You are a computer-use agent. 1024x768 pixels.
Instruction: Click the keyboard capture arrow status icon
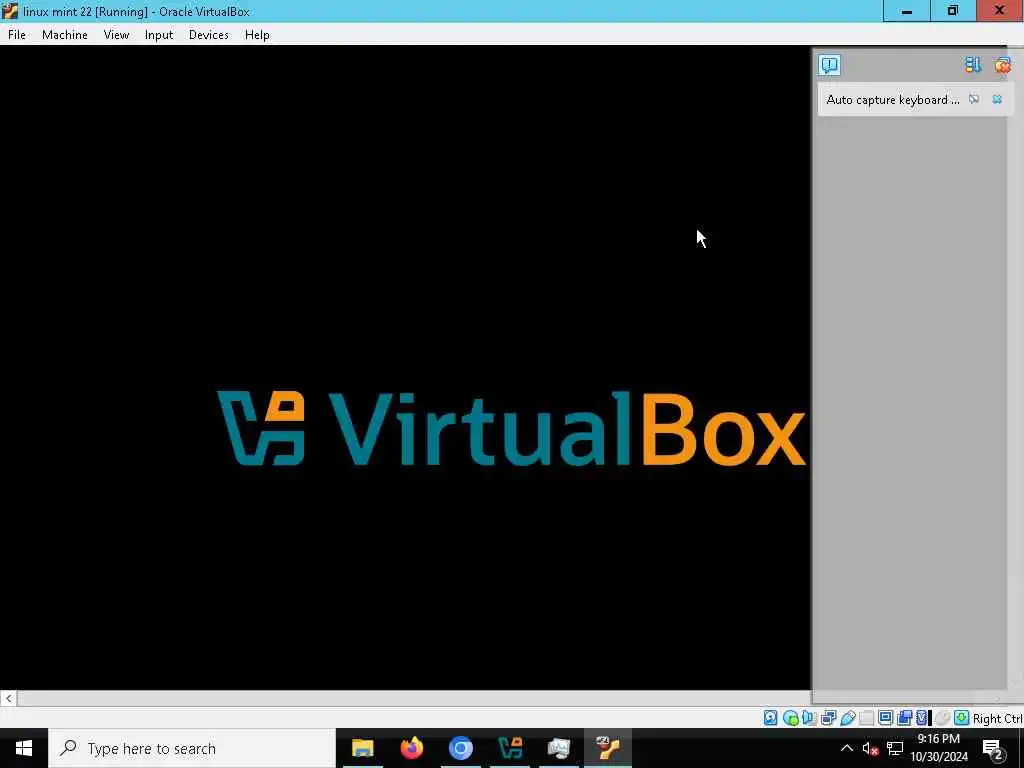[x=961, y=718]
